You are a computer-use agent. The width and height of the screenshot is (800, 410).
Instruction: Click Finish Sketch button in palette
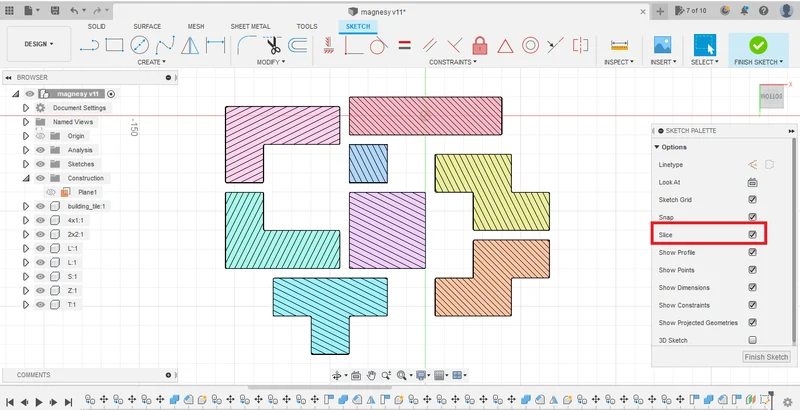766,357
